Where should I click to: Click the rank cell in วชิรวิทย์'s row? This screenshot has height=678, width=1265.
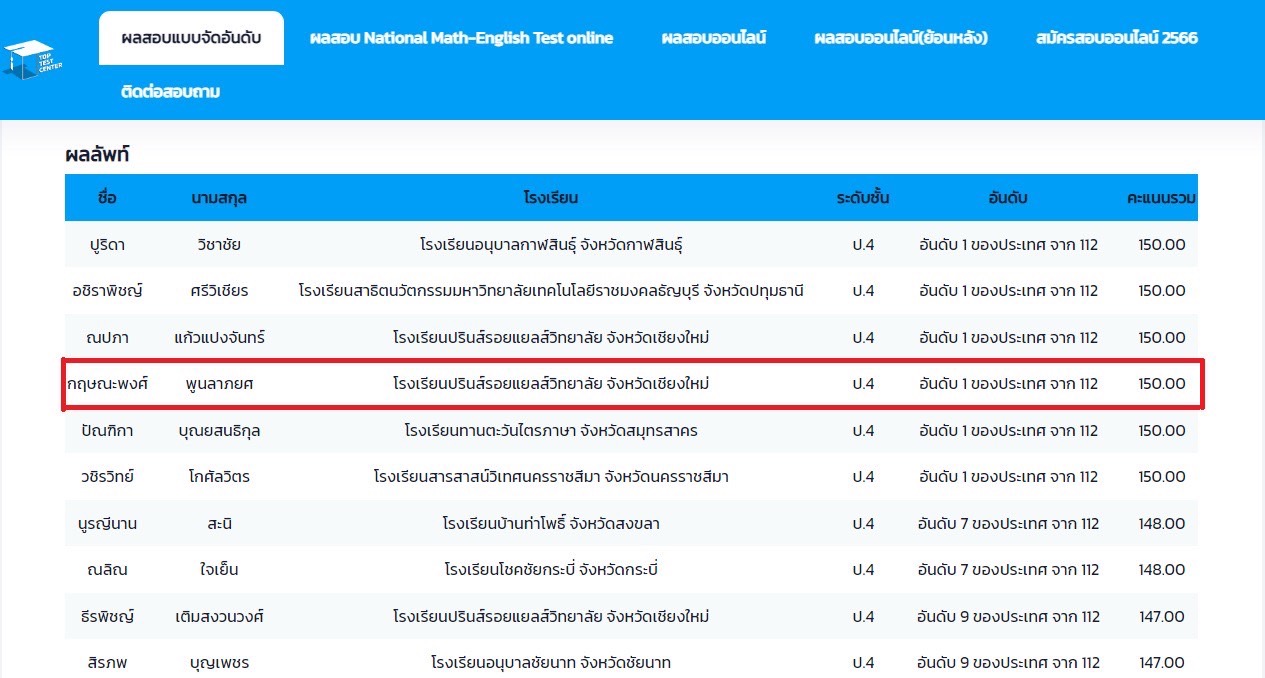click(x=1008, y=476)
